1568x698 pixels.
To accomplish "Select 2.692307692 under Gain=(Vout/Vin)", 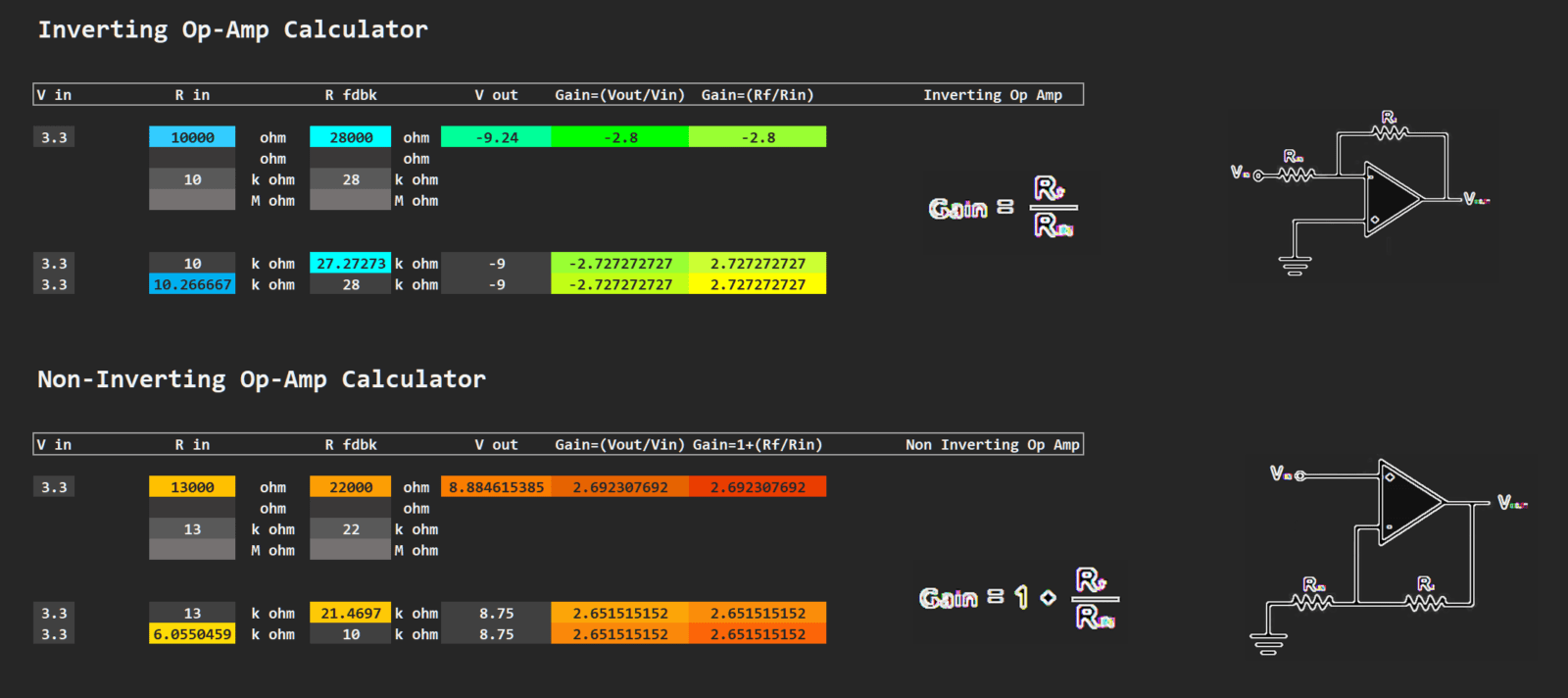I will (x=620, y=487).
